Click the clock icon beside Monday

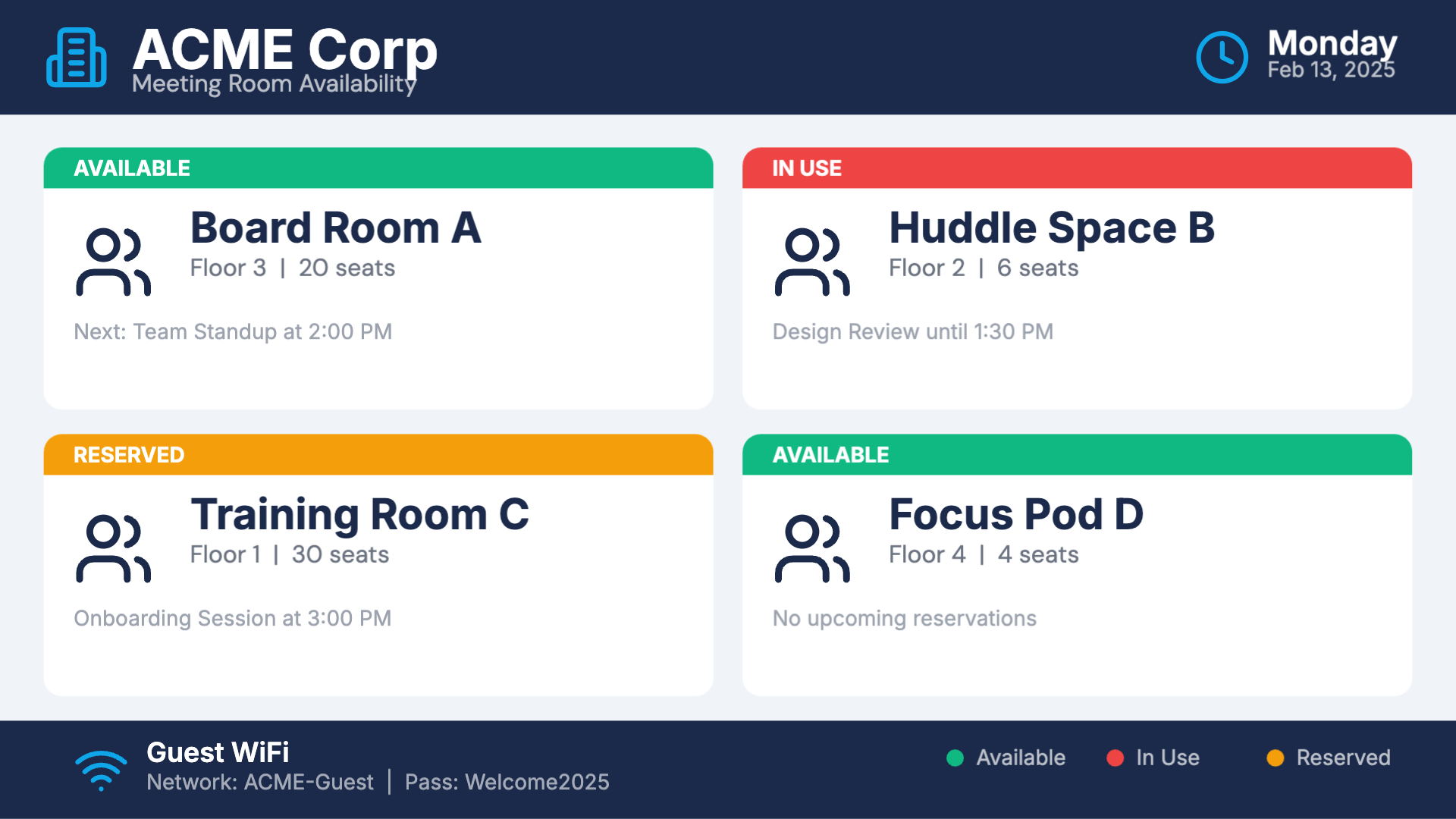pyautogui.click(x=1222, y=58)
